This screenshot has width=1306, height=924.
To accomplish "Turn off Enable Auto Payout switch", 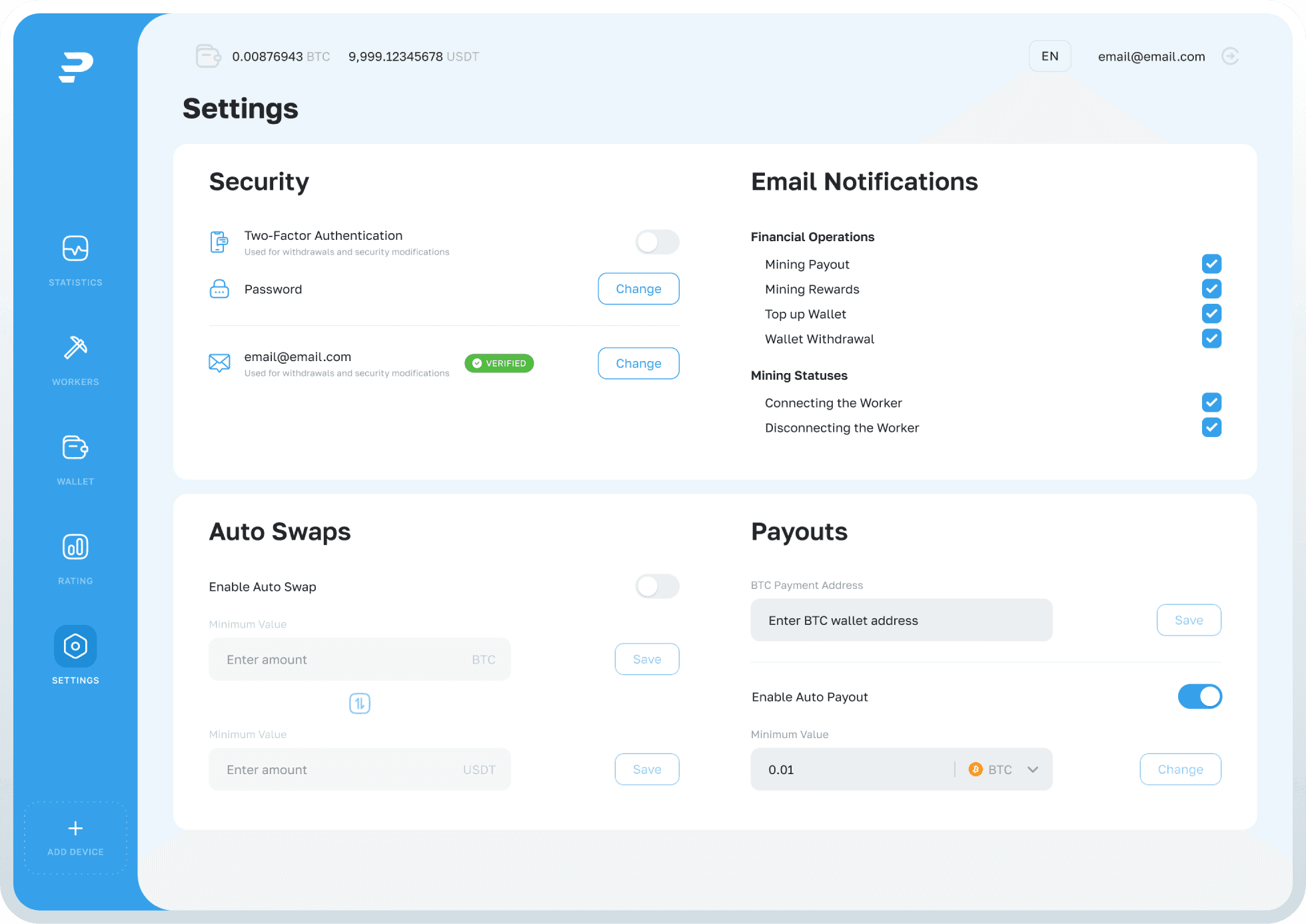I will [x=1199, y=697].
